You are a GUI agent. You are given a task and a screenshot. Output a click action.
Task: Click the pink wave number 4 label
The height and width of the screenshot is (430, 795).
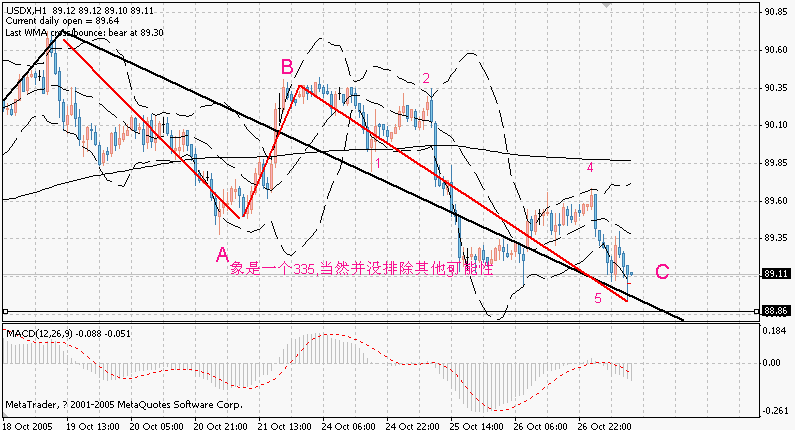(x=590, y=167)
